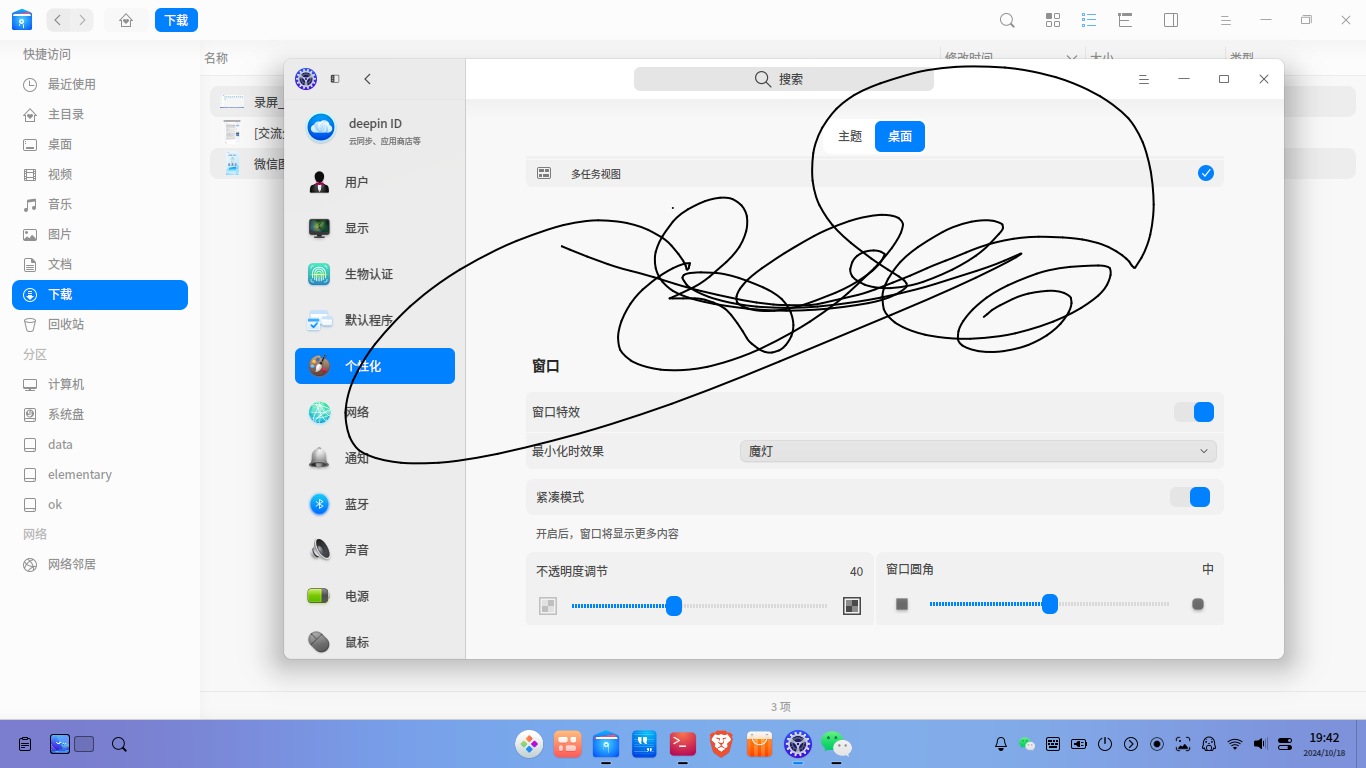Image resolution: width=1366 pixels, height=768 pixels.
Task: Go back in Control Center
Action: coord(367,79)
